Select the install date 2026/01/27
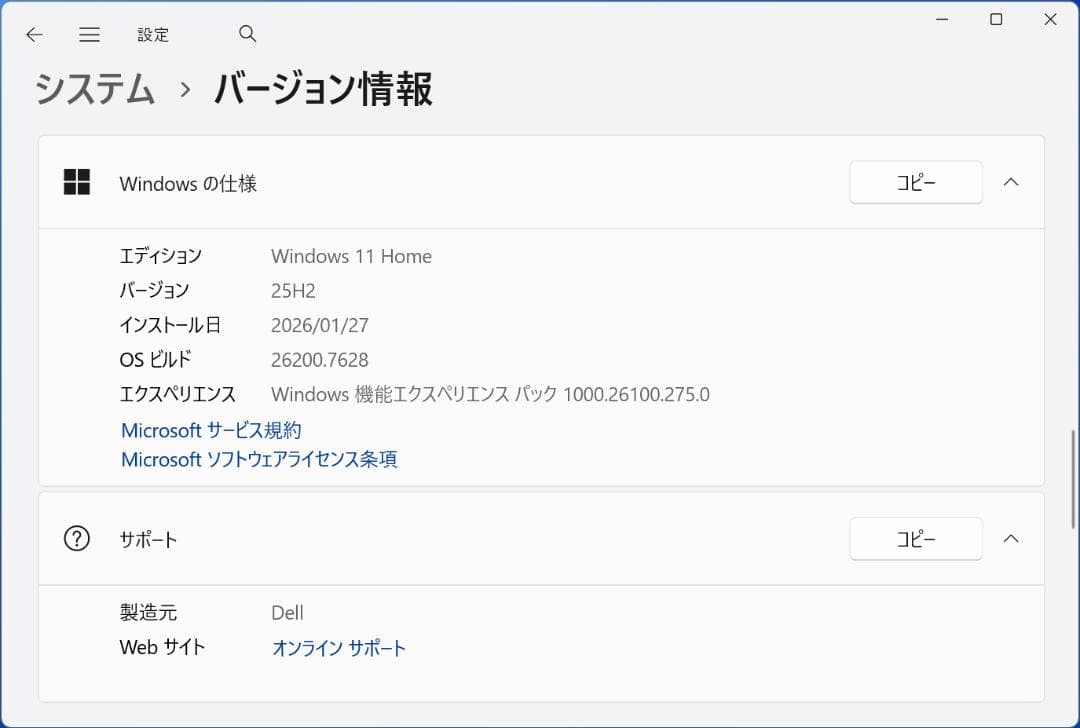Viewport: 1080px width, 728px height. point(320,325)
